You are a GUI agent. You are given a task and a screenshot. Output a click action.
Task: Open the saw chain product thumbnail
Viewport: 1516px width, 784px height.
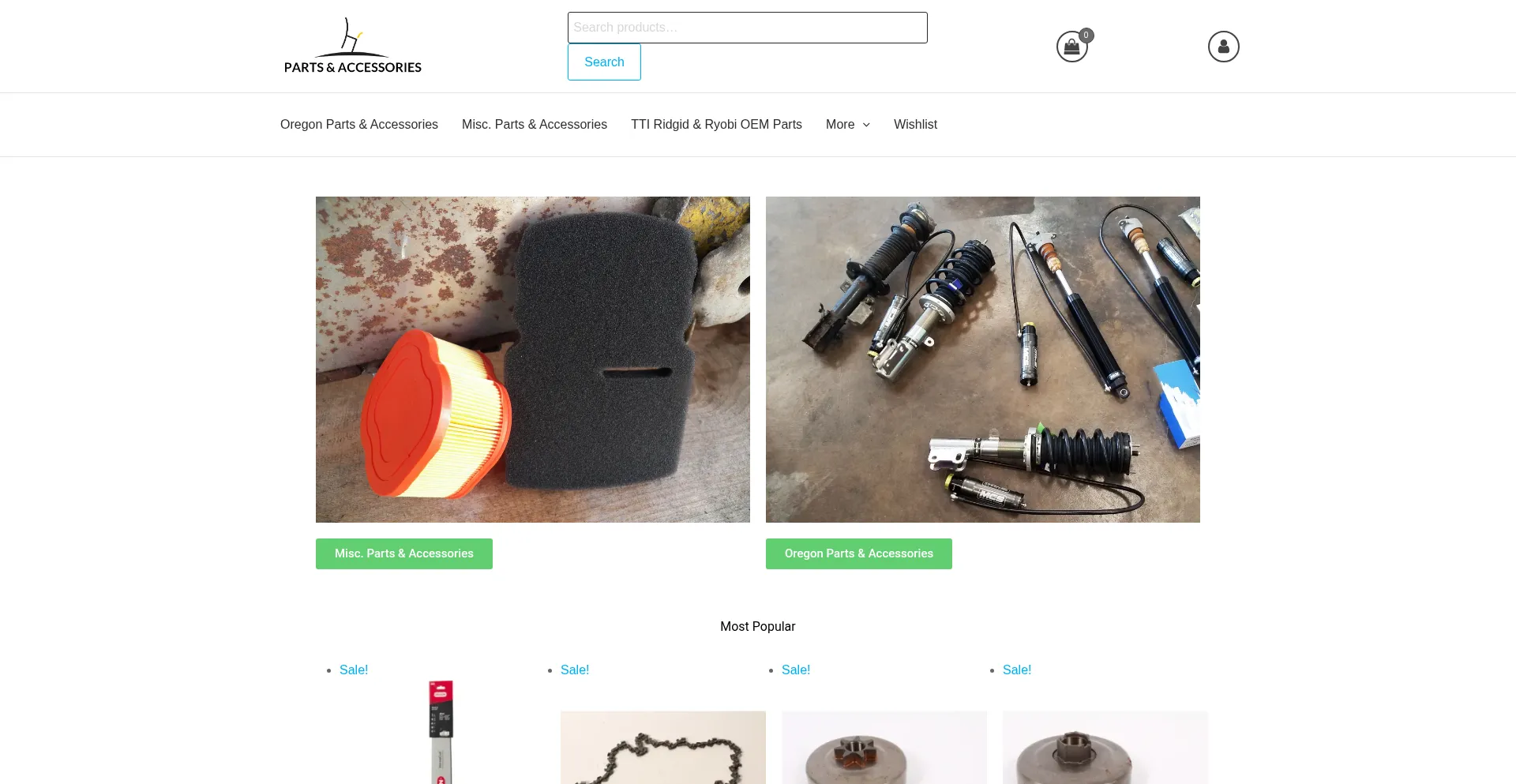coord(663,747)
